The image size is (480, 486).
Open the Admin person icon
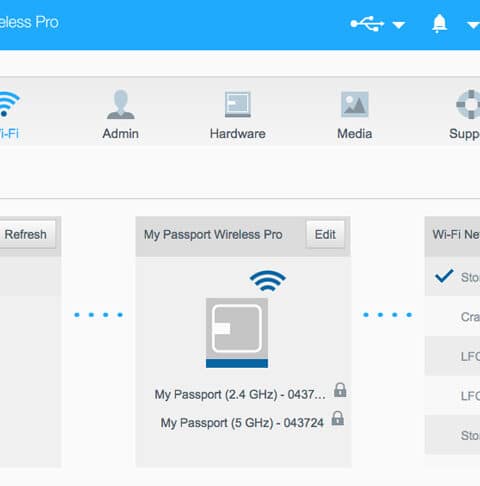click(x=121, y=104)
